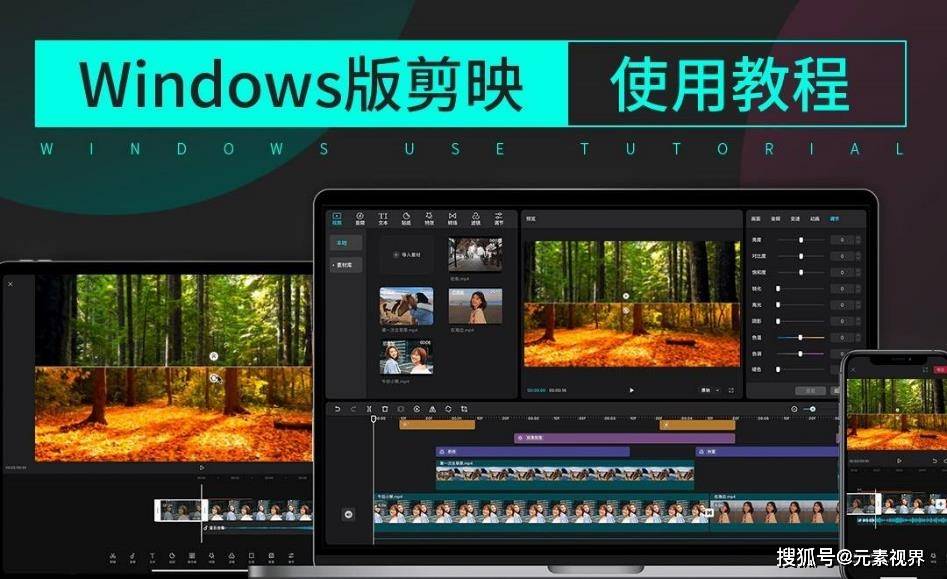This screenshot has height=579, width=947.
Task: Play the video in laptop preview panel
Action: [632, 390]
